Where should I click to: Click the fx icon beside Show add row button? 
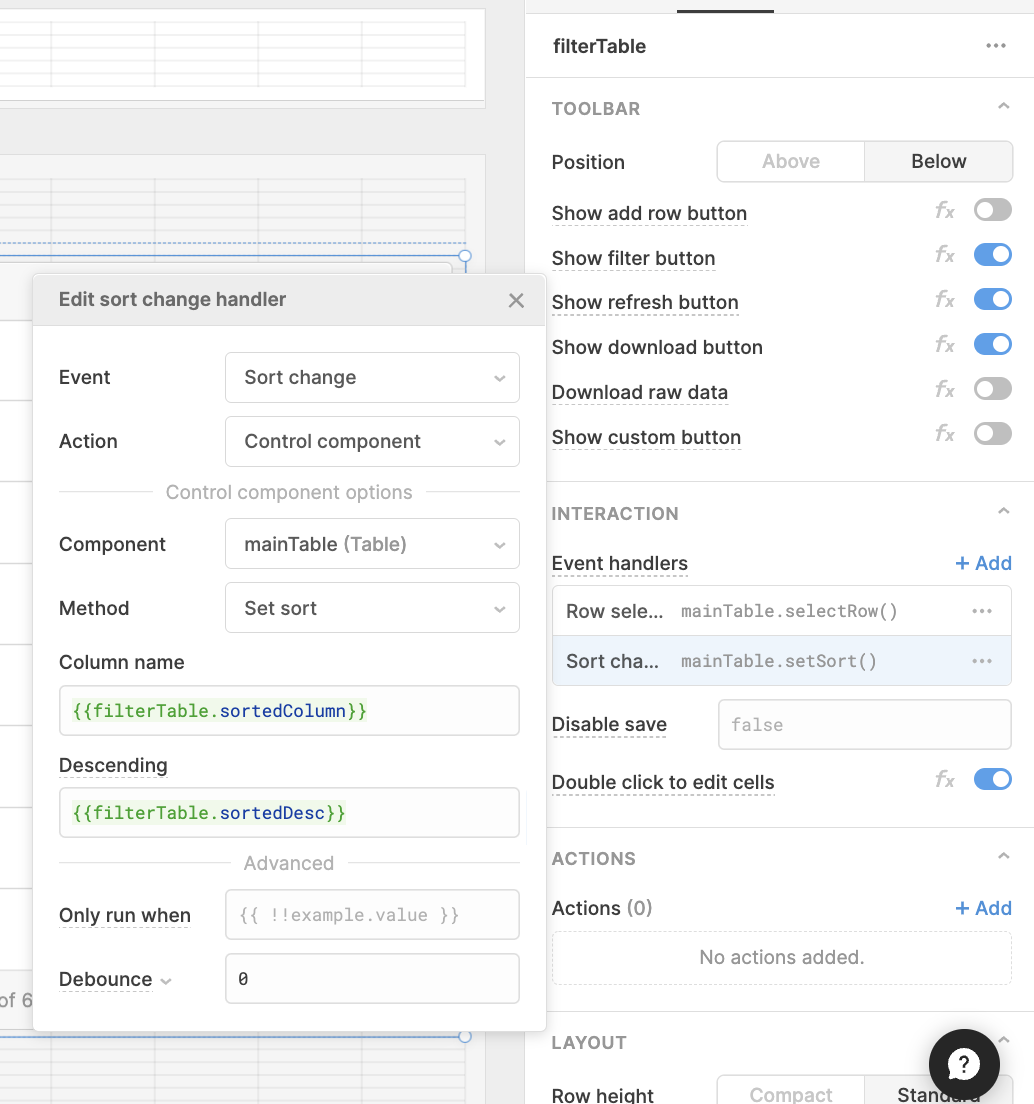coord(945,210)
